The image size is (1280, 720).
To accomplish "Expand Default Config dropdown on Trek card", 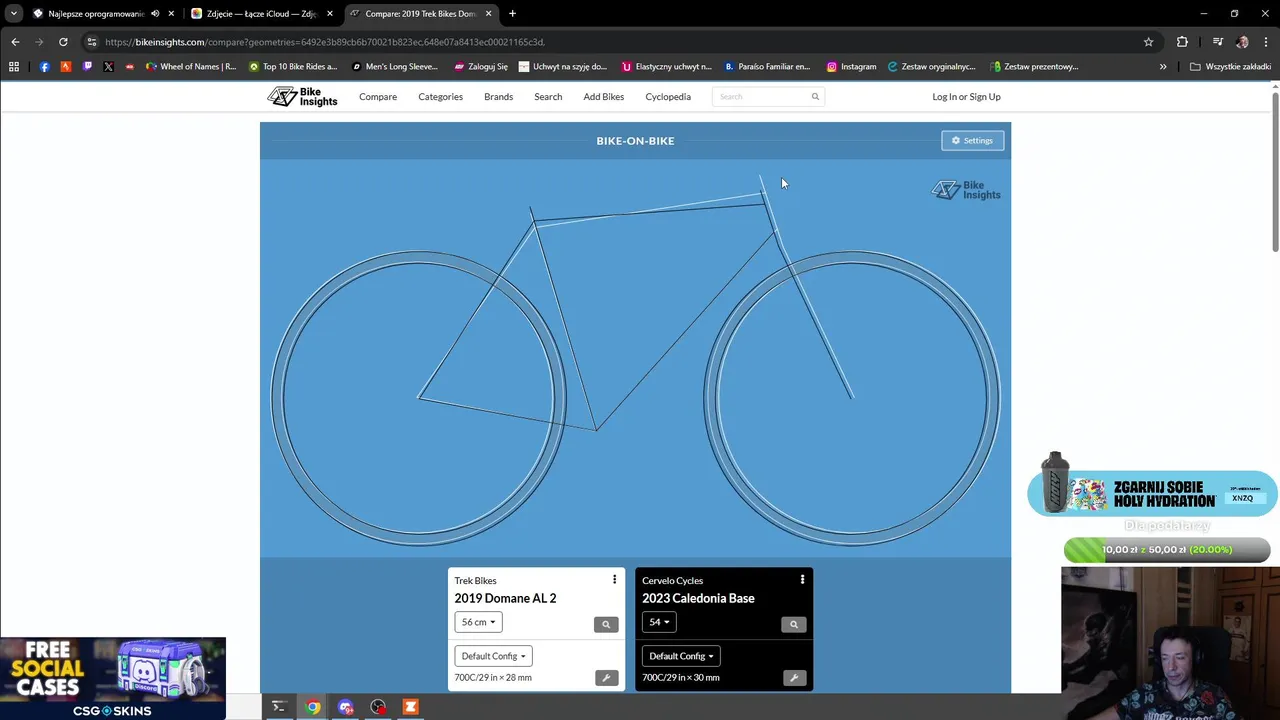I will point(493,656).
